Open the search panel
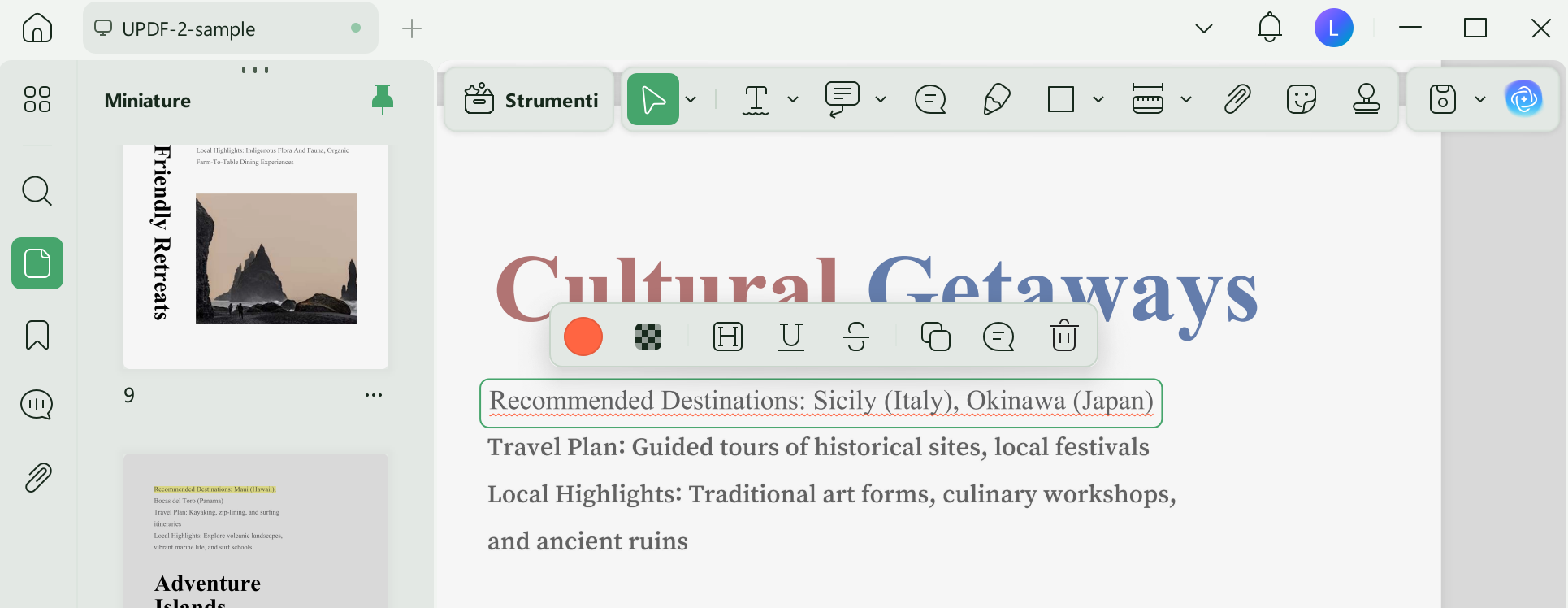Screen dimensions: 1568x608 pyautogui.click(x=37, y=192)
